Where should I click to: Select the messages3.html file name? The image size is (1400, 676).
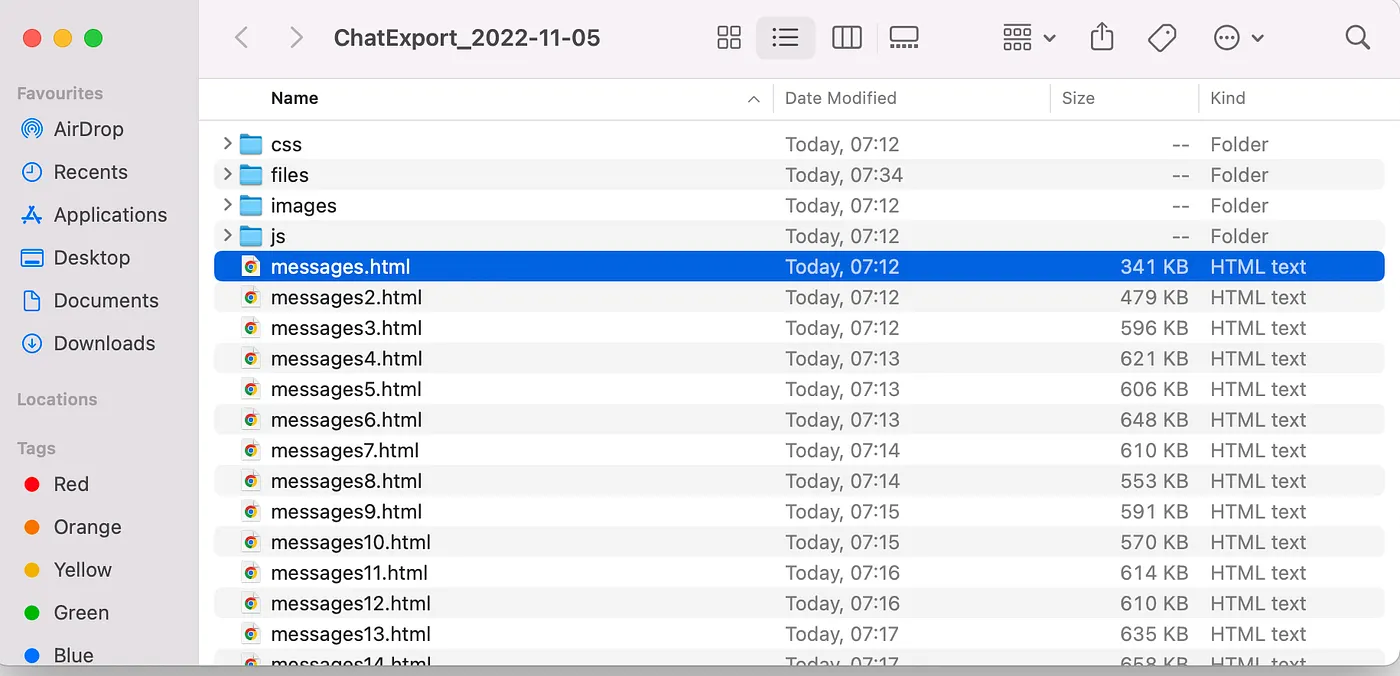pyautogui.click(x=346, y=328)
